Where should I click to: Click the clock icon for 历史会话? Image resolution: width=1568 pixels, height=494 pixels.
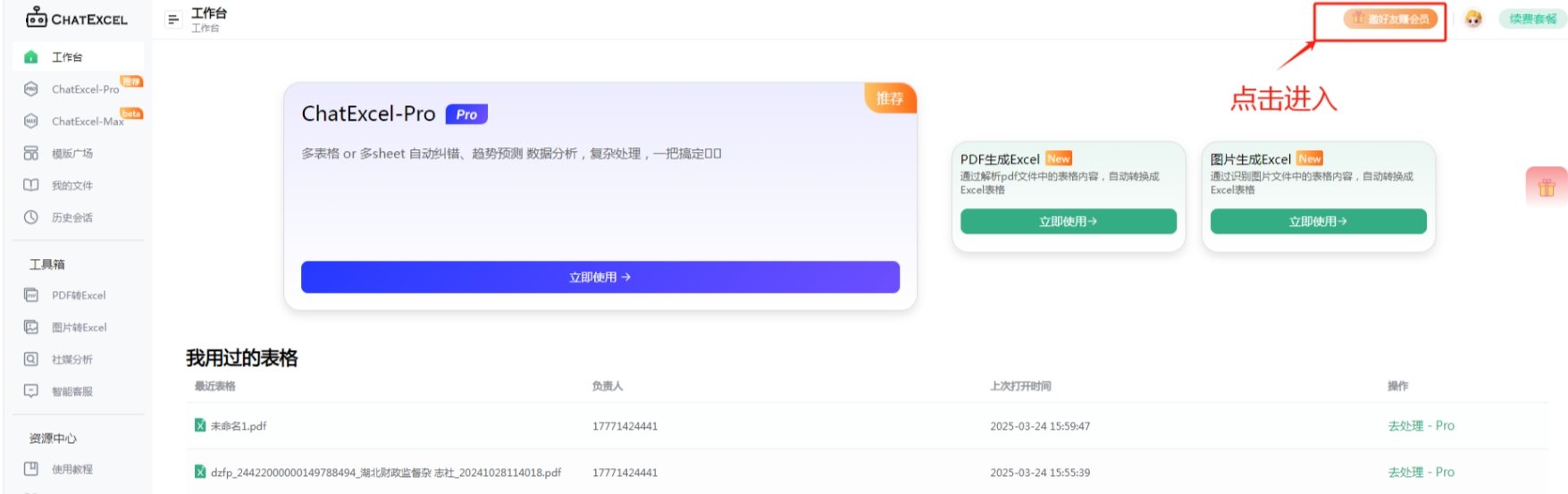pyautogui.click(x=31, y=217)
